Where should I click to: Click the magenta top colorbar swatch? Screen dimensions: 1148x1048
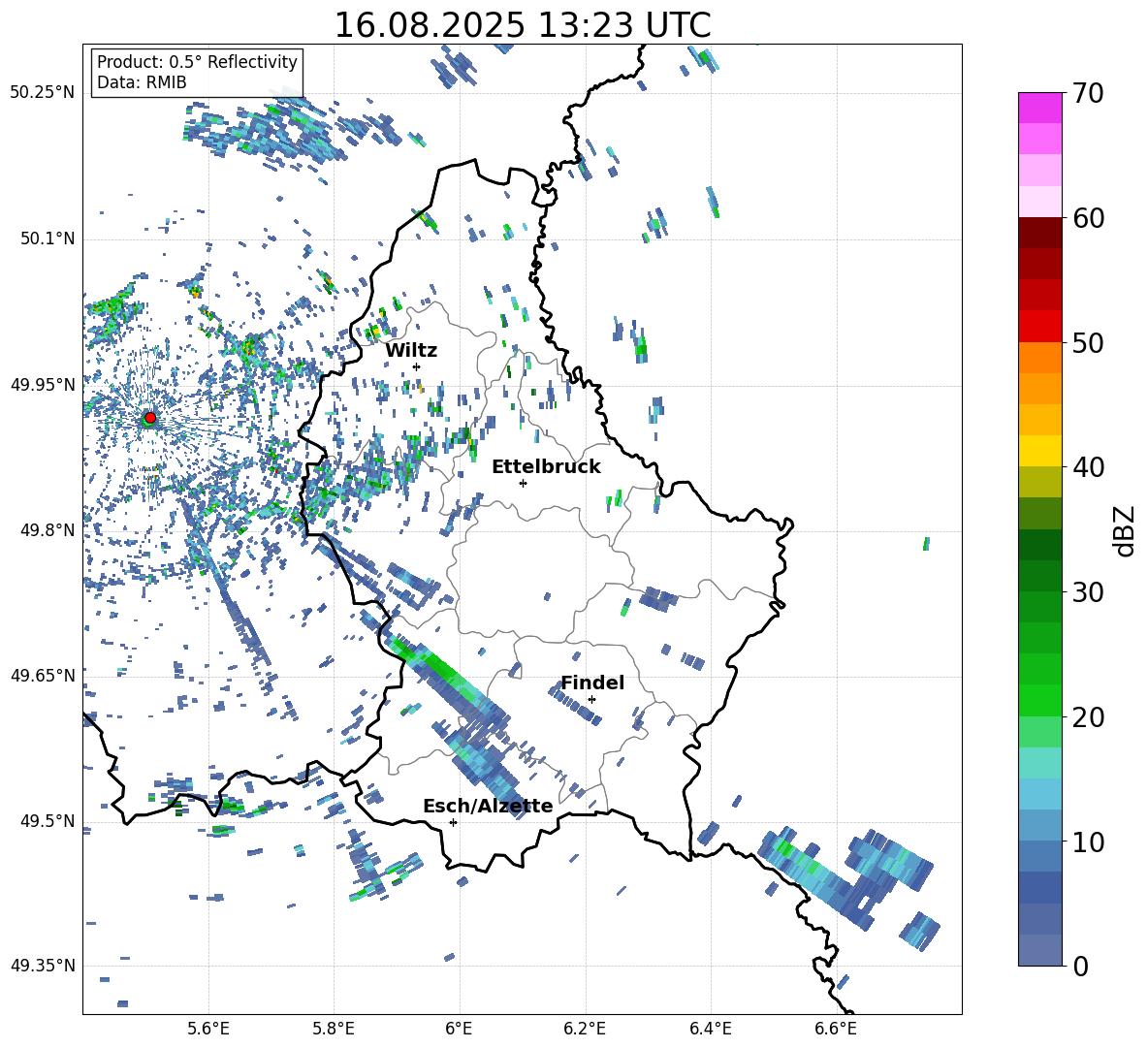[1039, 108]
